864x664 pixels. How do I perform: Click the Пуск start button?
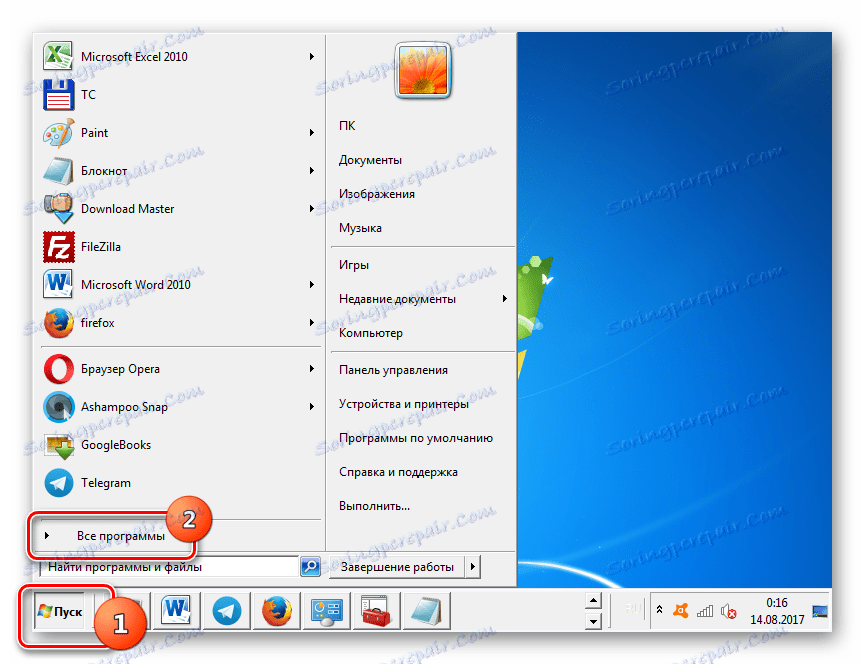59,611
